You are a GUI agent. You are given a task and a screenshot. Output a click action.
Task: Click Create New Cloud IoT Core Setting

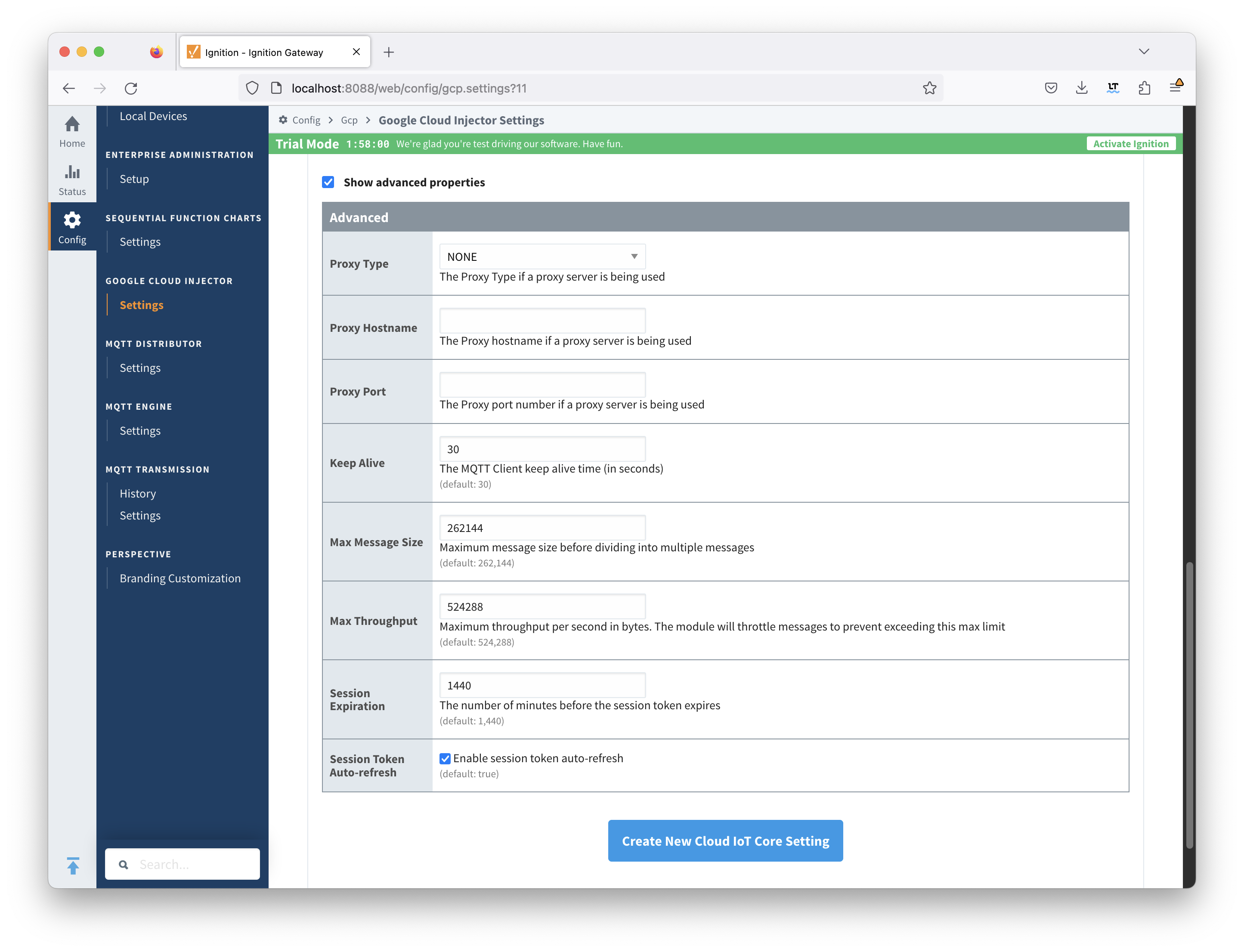click(x=725, y=841)
